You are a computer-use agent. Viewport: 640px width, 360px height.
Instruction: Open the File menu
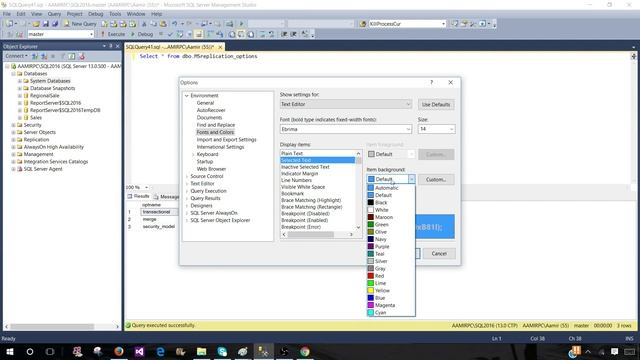click(7, 14)
